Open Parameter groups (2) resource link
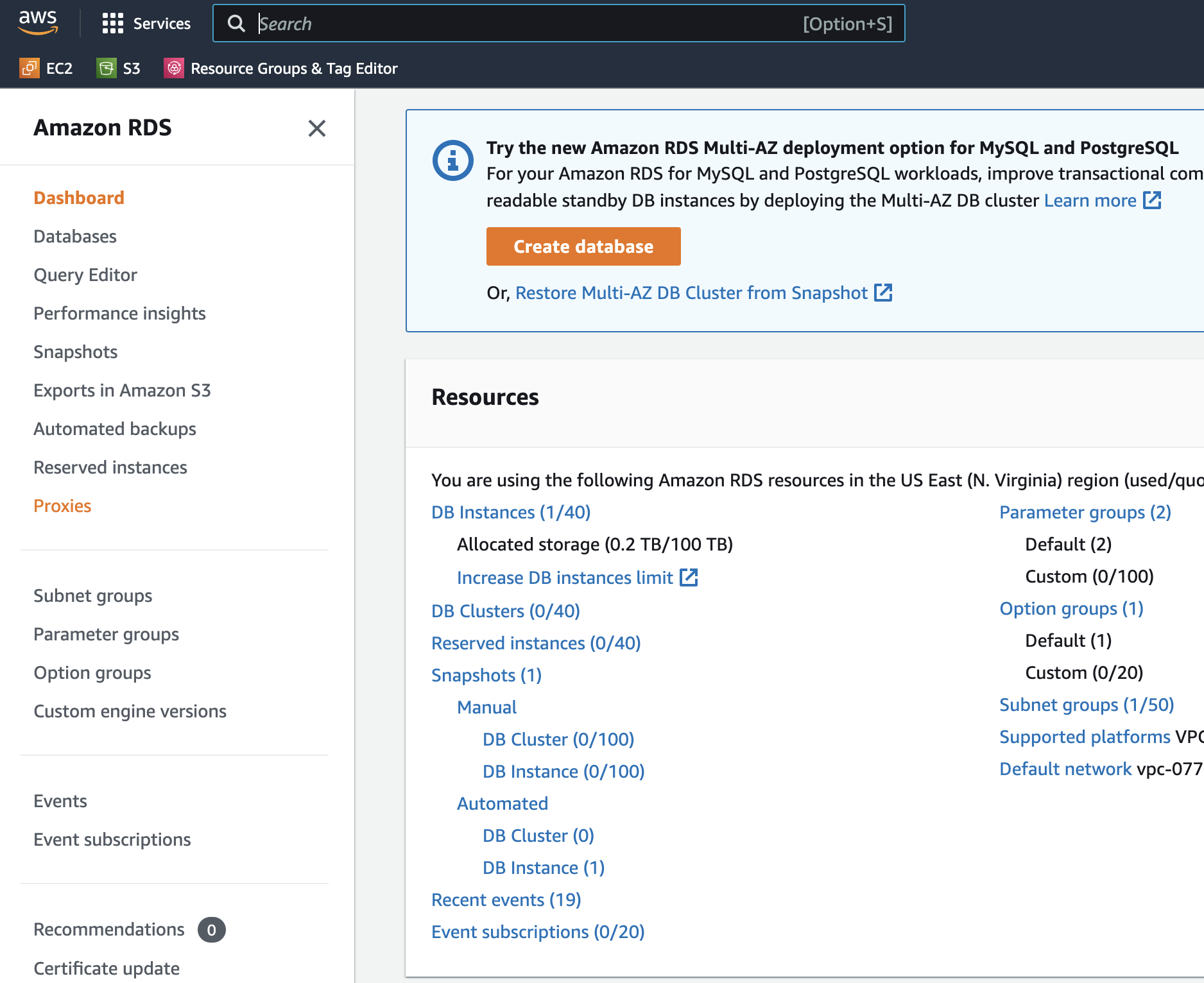Viewport: 1204px width, 983px height. 1085,512
